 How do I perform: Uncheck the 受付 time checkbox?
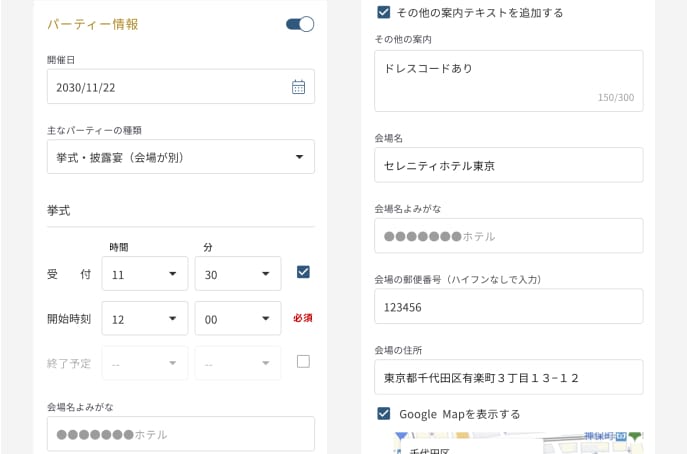pos(303,271)
